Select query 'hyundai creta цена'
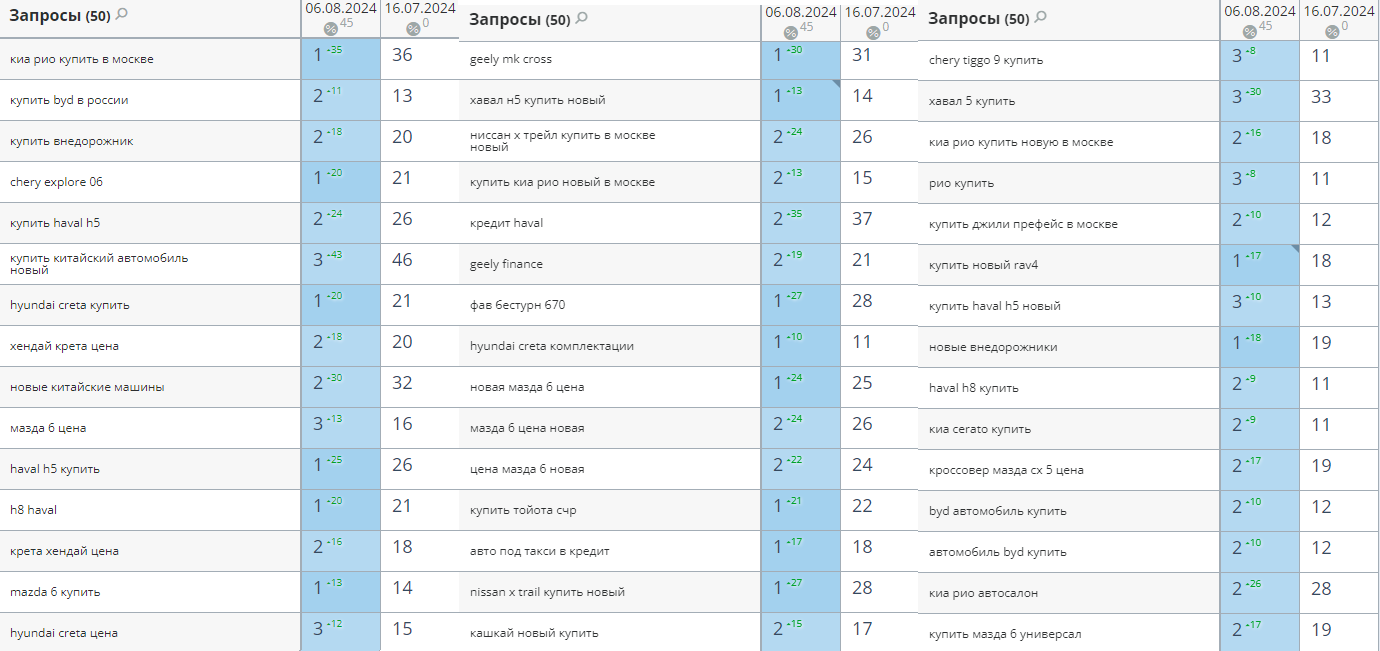The image size is (1380, 651). [64, 633]
